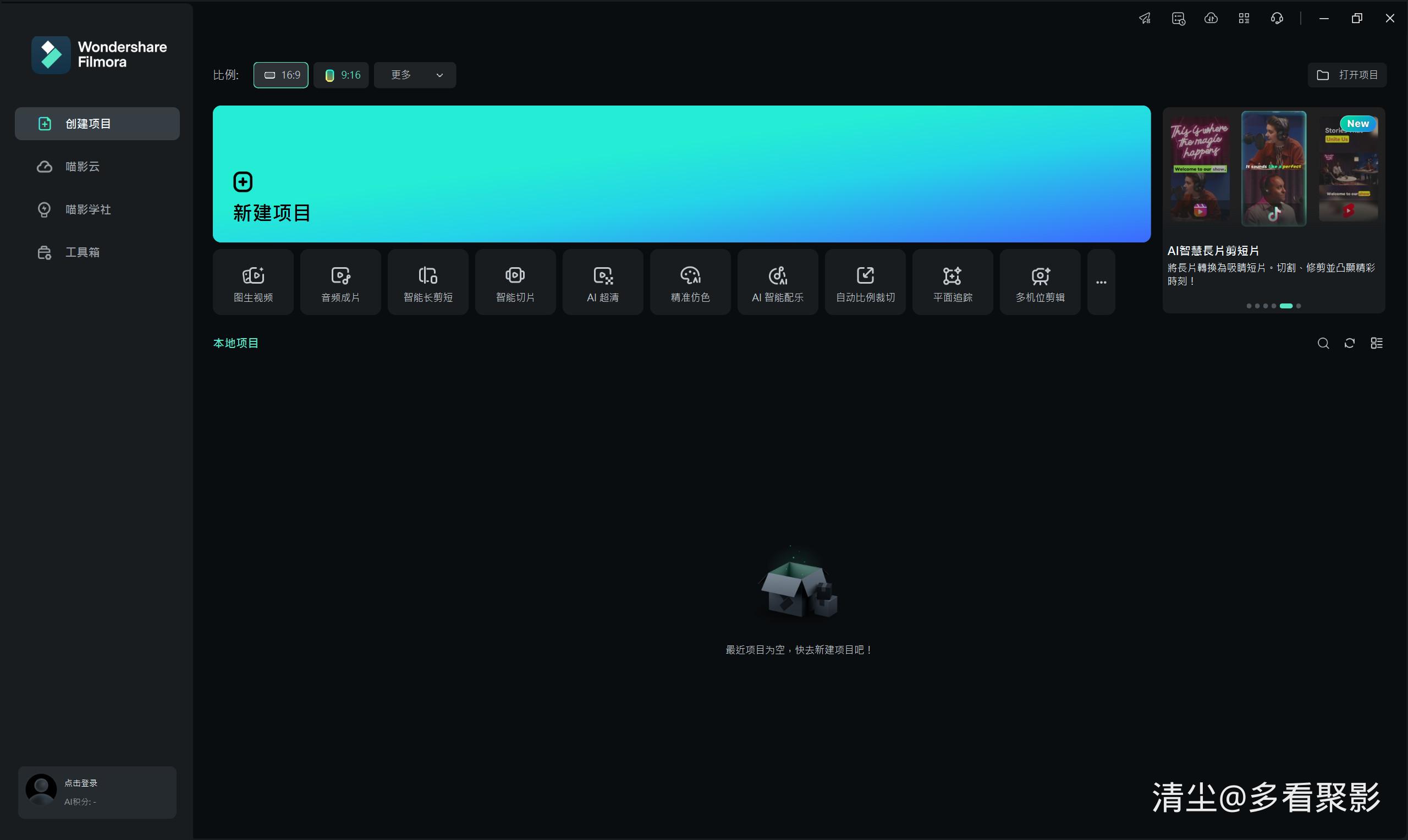Select the 9:16 aspect ratio

(x=342, y=75)
